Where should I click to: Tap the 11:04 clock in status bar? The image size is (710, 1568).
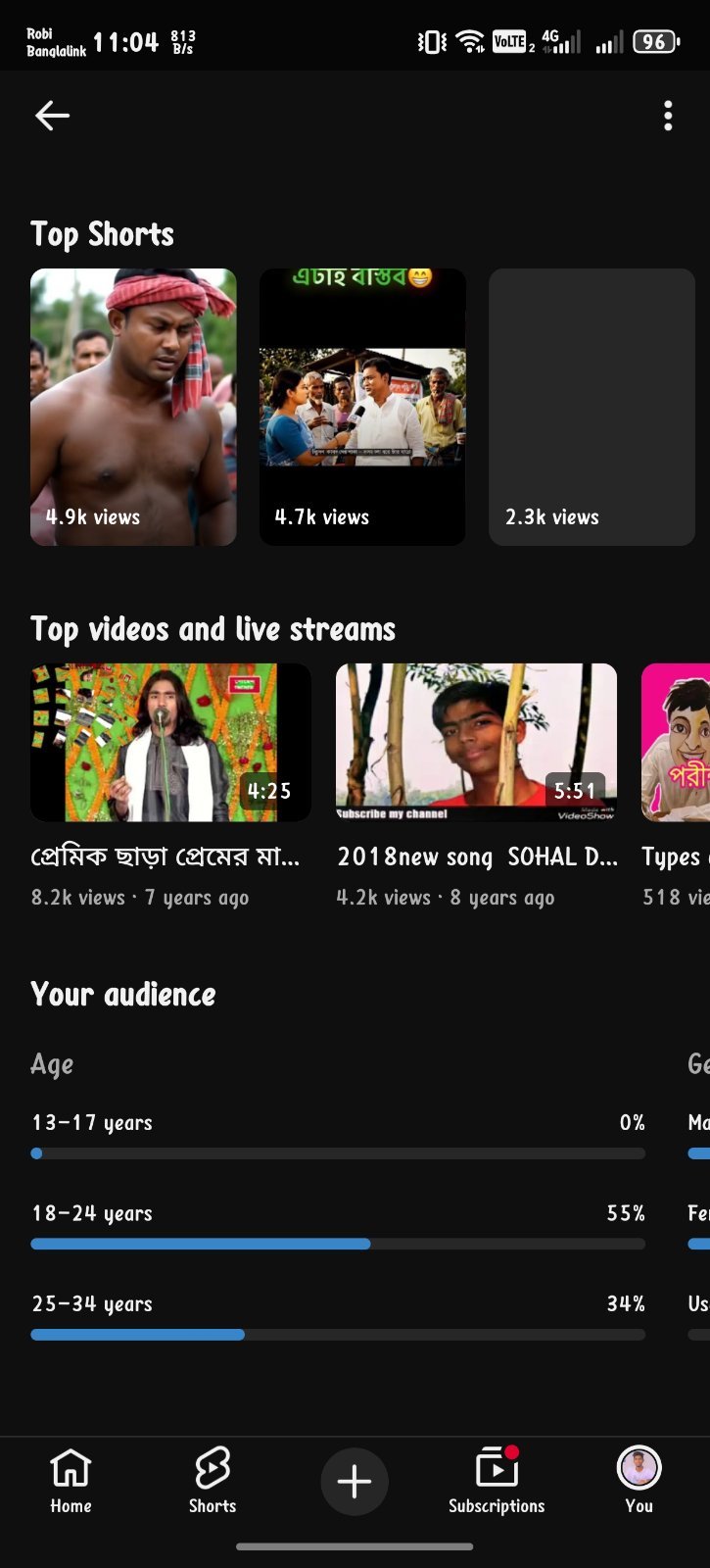point(125,43)
